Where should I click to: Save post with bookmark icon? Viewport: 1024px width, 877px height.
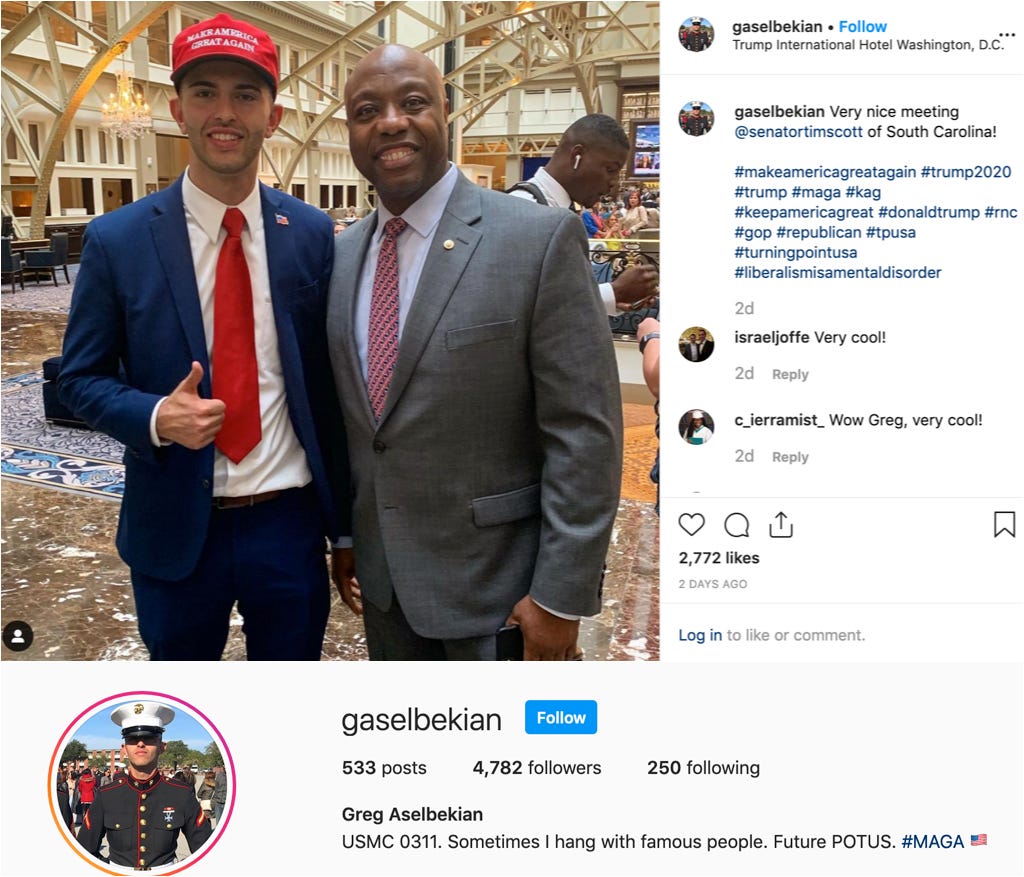pos(1004,524)
